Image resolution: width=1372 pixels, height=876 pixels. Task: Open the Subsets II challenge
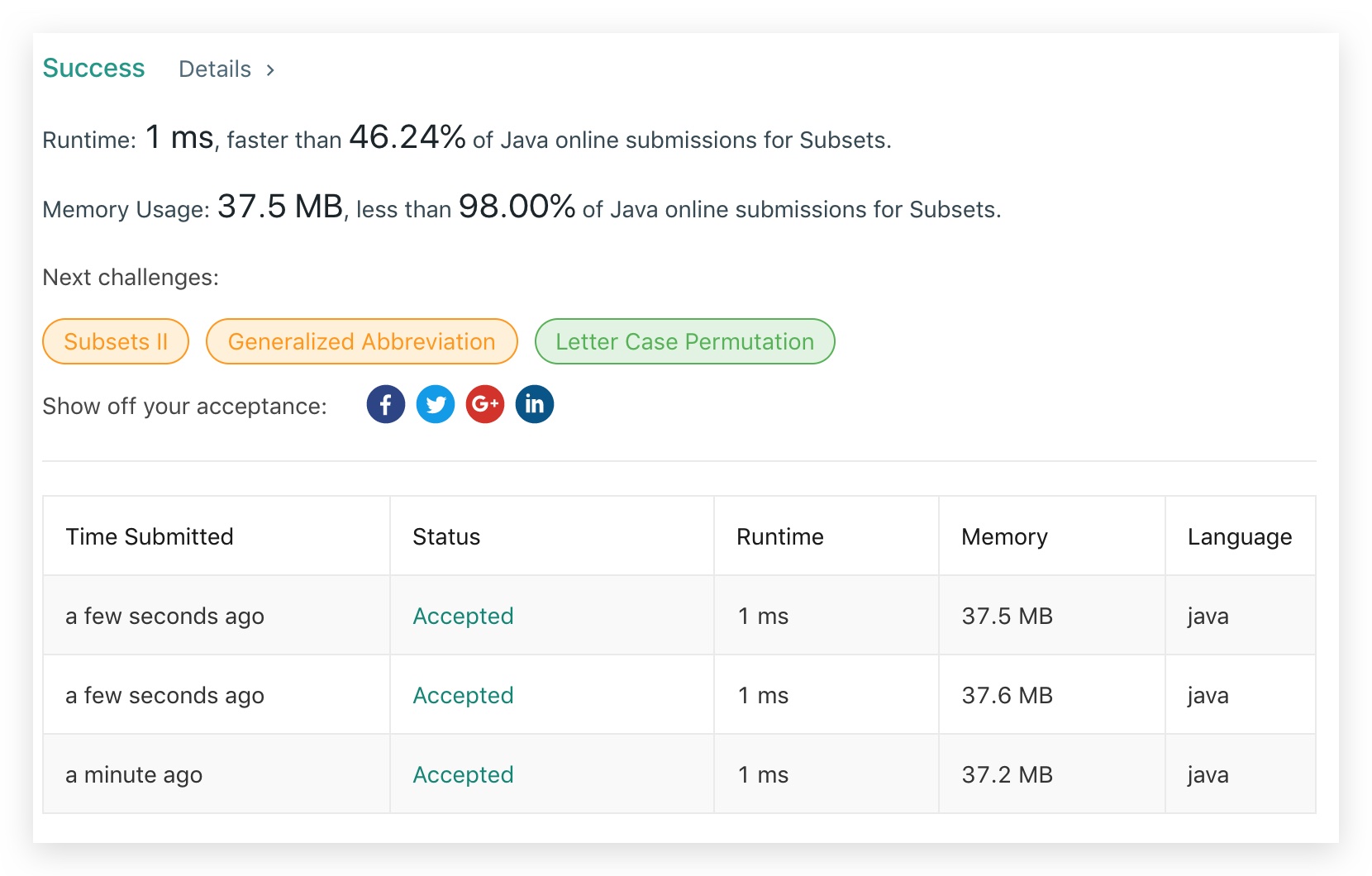coord(116,341)
